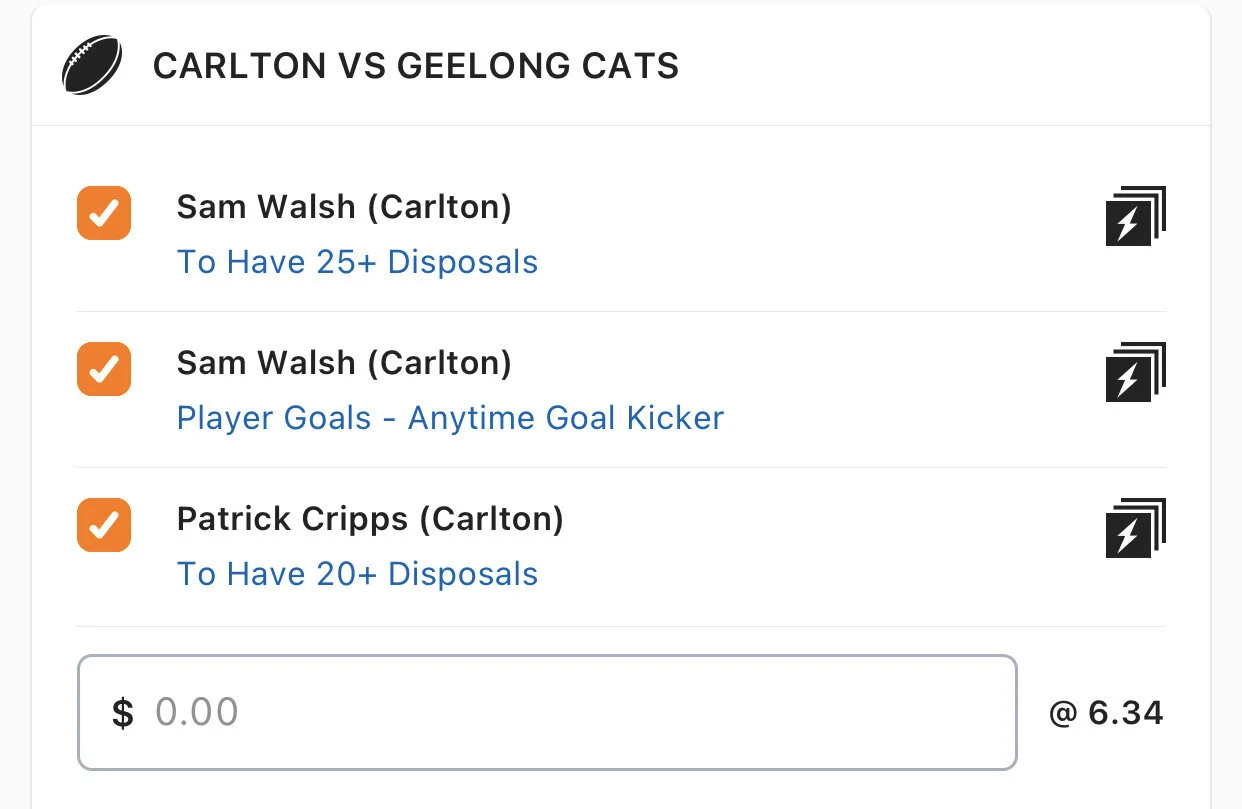Screen dimensions: 1242x809
Task: Click the "@ 6.34" odds value
Action: coord(1106,713)
